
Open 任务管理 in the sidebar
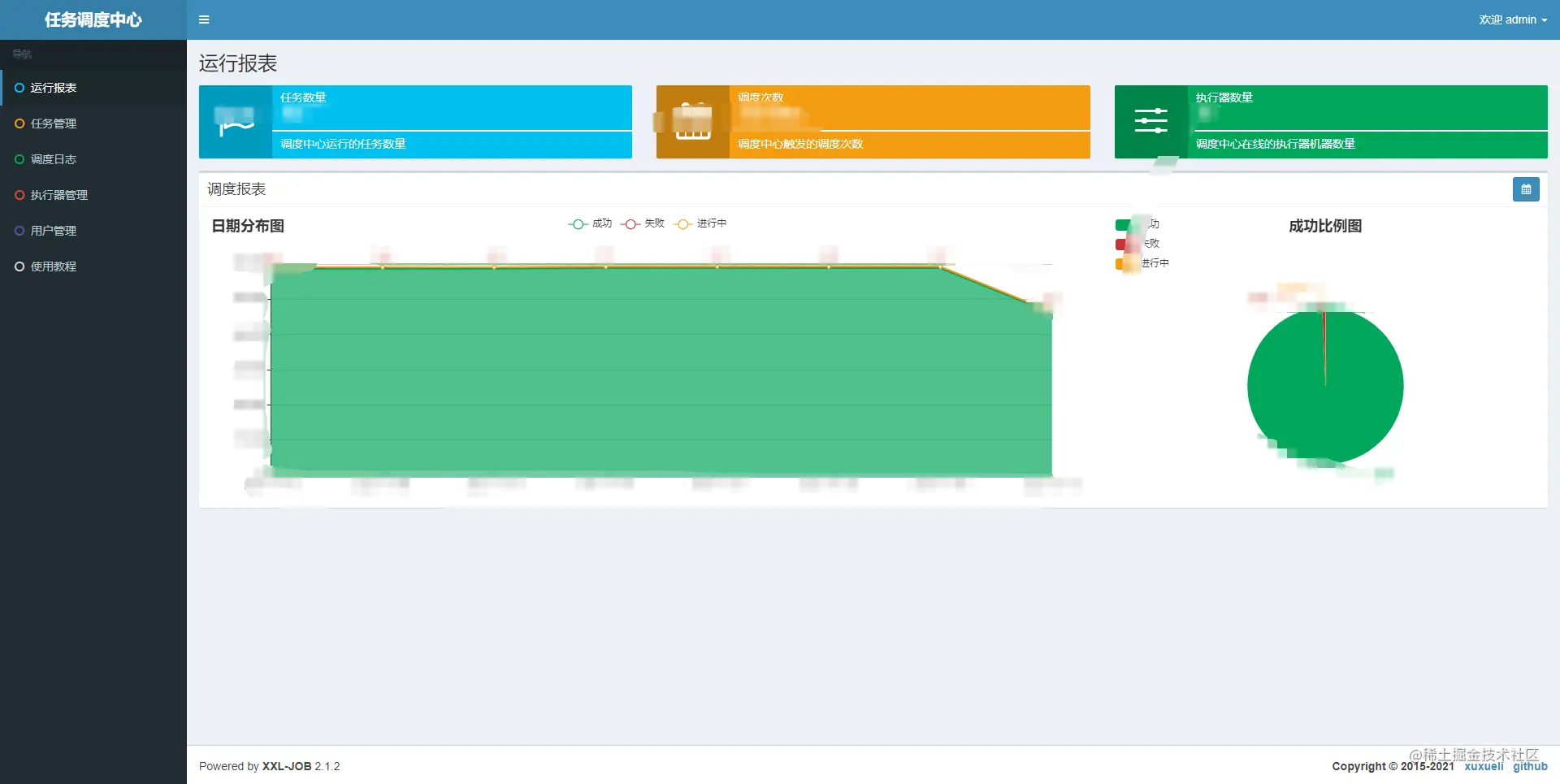click(x=93, y=123)
